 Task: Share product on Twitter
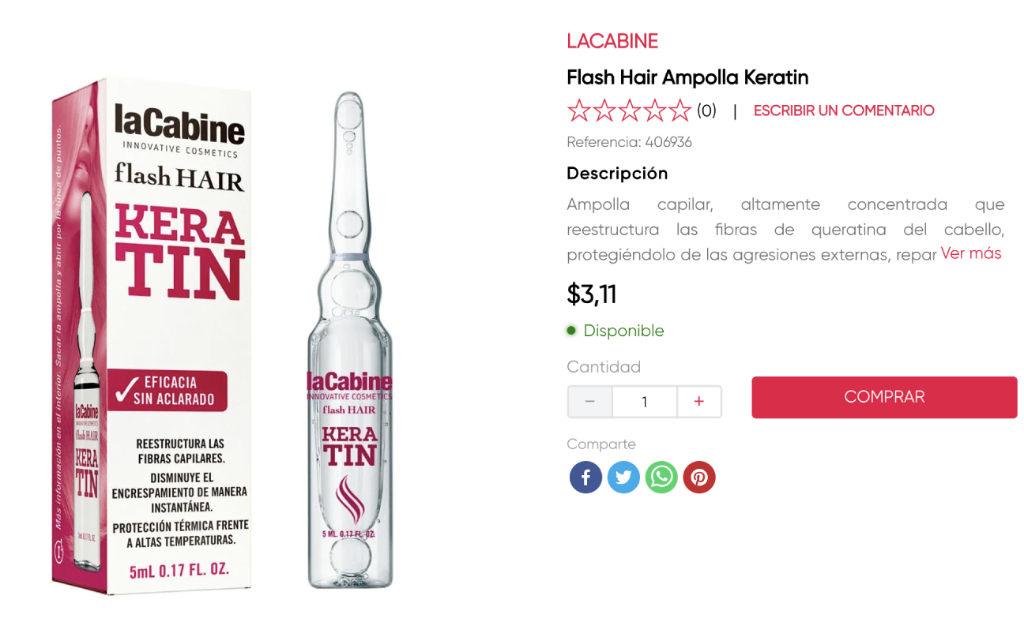coord(623,477)
